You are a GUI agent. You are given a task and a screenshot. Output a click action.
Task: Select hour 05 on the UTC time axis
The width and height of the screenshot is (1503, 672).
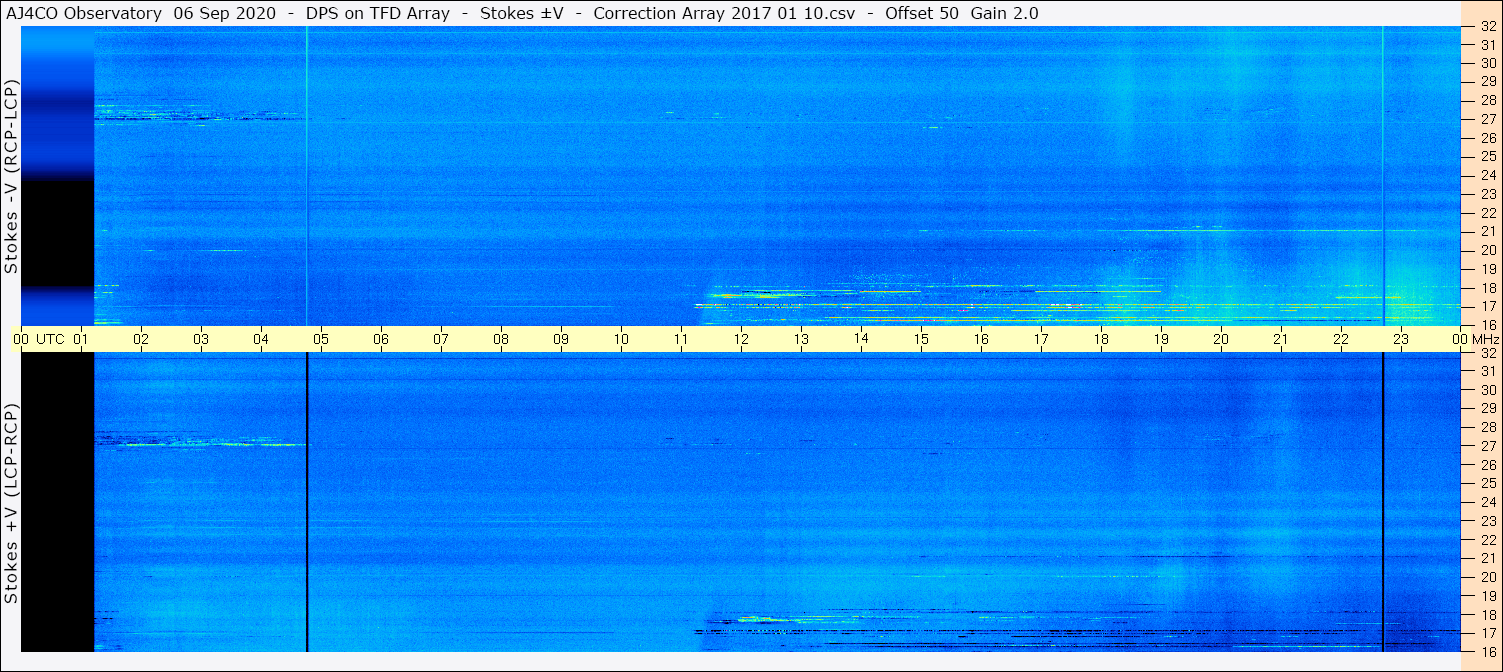pos(321,339)
